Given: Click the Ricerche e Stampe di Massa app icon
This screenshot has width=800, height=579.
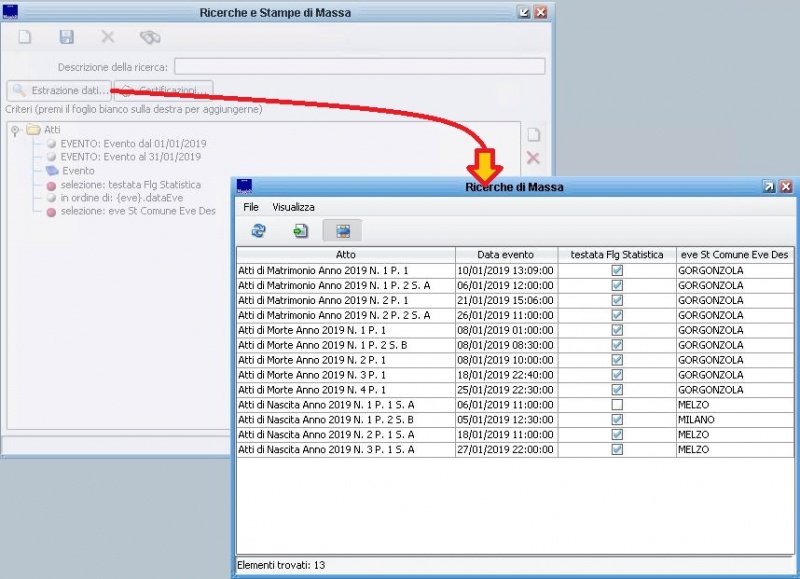Looking at the screenshot, I should (x=10, y=12).
